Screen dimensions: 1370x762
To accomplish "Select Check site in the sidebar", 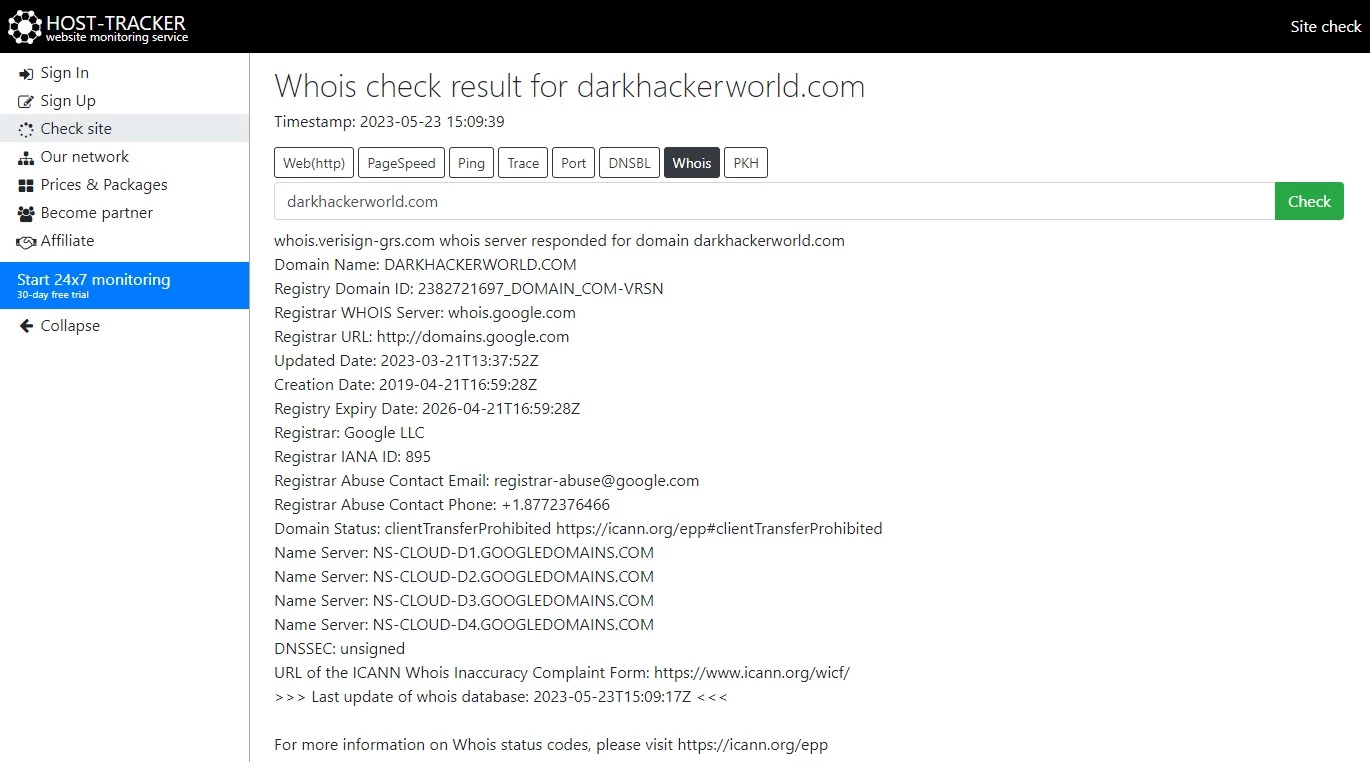I will pyautogui.click(x=124, y=129).
